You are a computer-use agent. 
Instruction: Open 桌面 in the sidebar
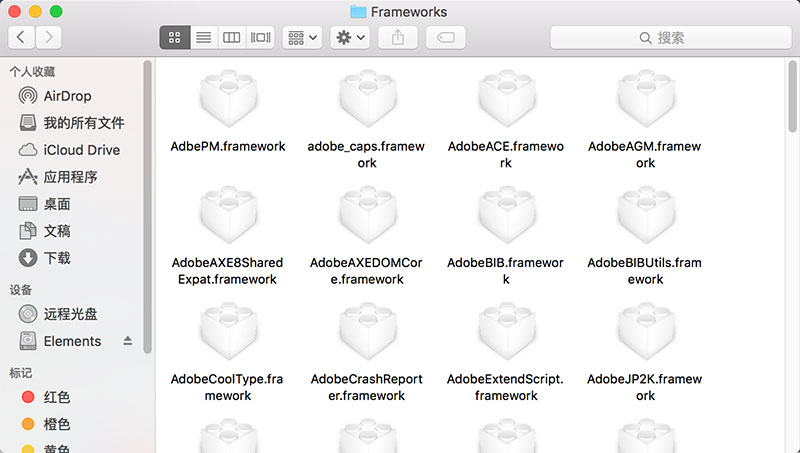tap(44, 204)
